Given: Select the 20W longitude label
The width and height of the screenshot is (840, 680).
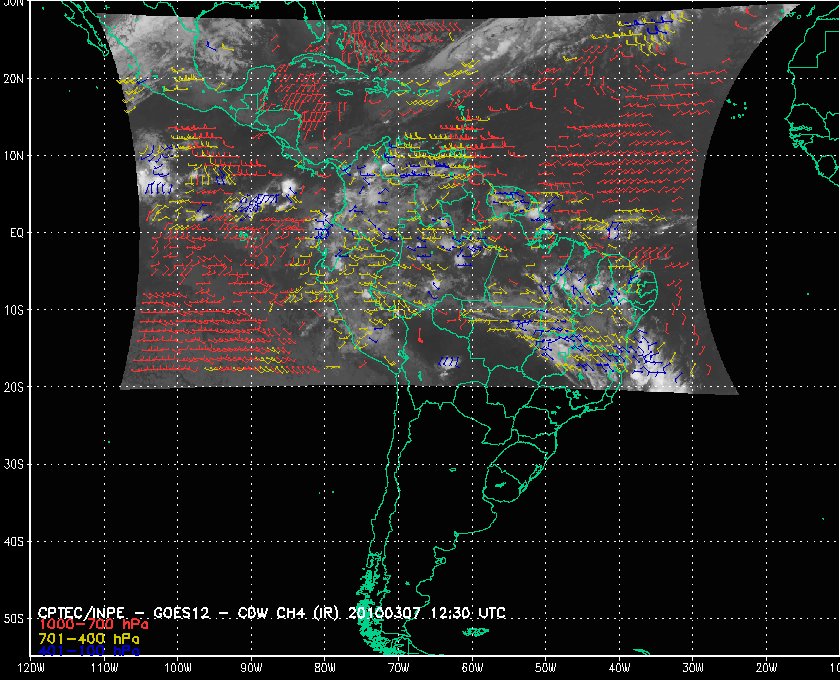Looking at the screenshot, I should point(766,668).
